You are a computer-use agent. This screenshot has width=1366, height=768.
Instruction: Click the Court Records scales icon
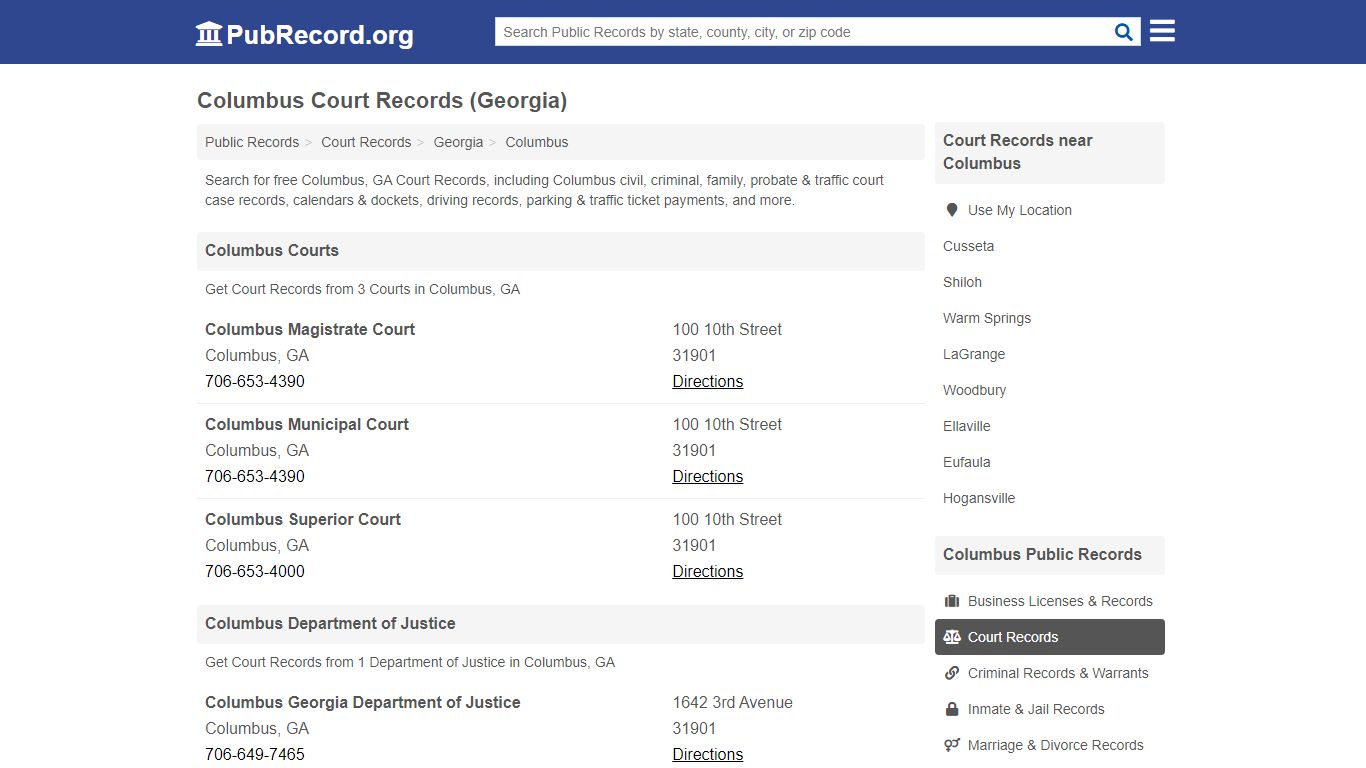(952, 637)
